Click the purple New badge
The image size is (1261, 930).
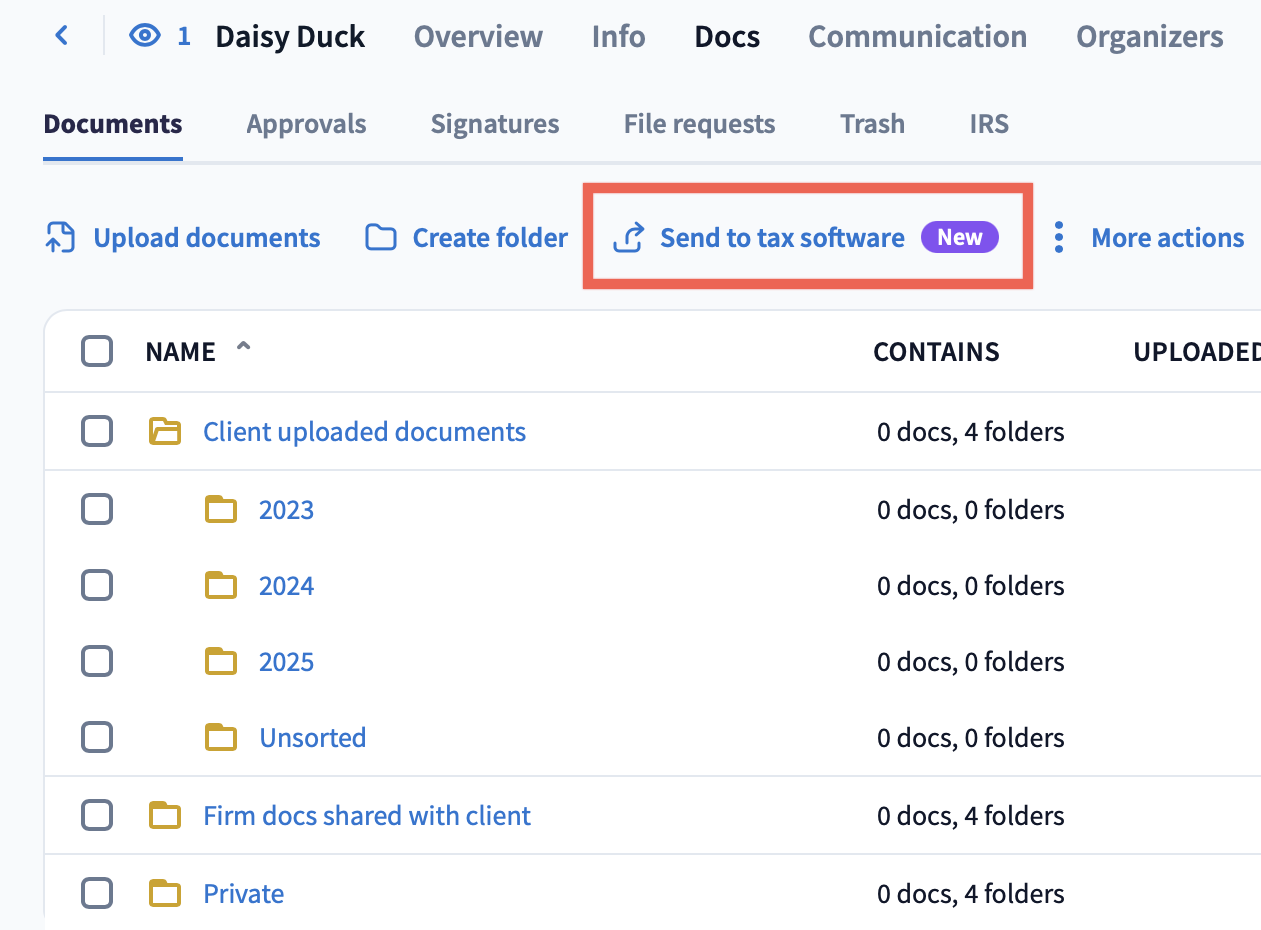(959, 238)
